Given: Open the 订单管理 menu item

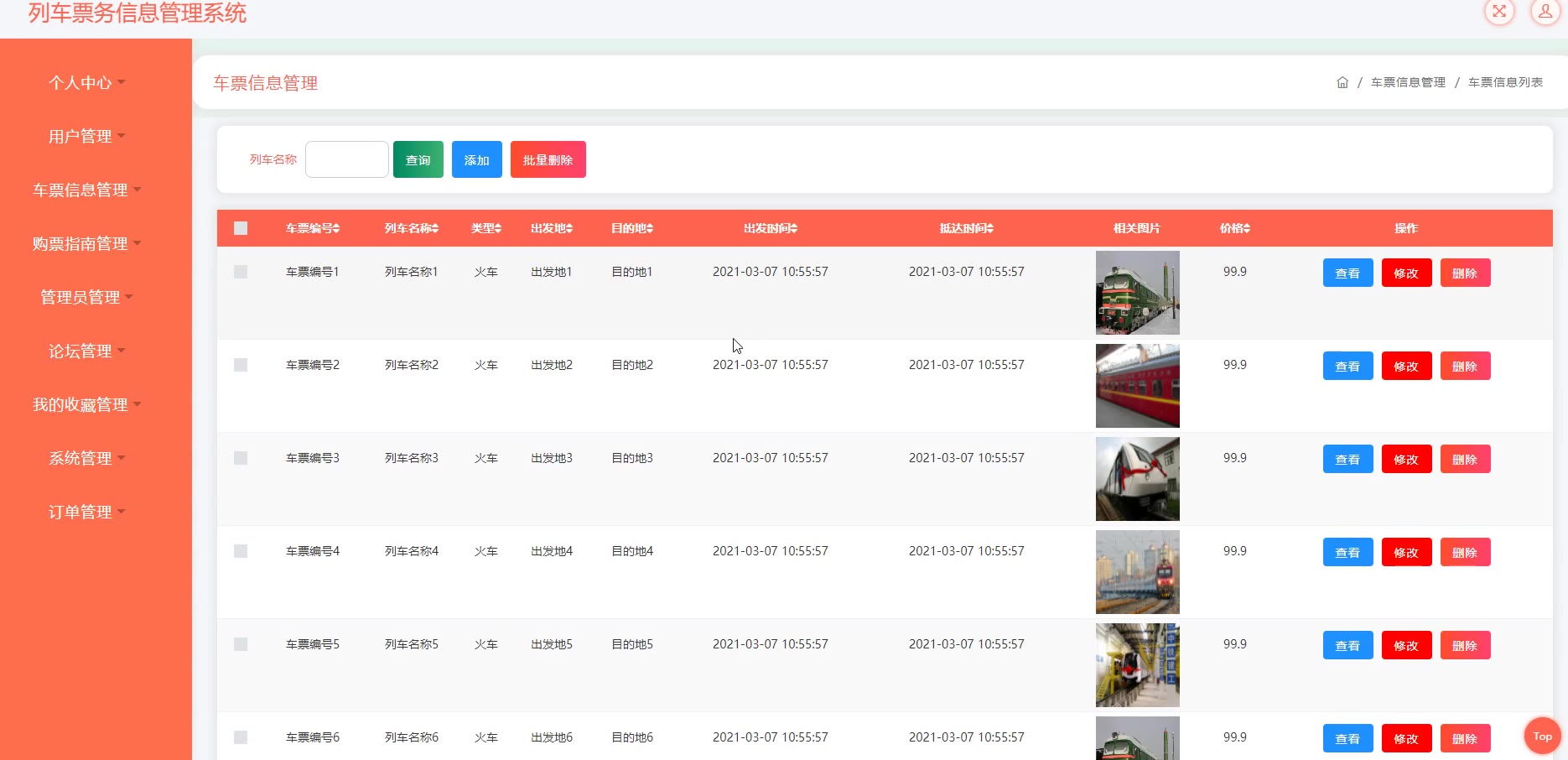Looking at the screenshot, I should tap(86, 512).
